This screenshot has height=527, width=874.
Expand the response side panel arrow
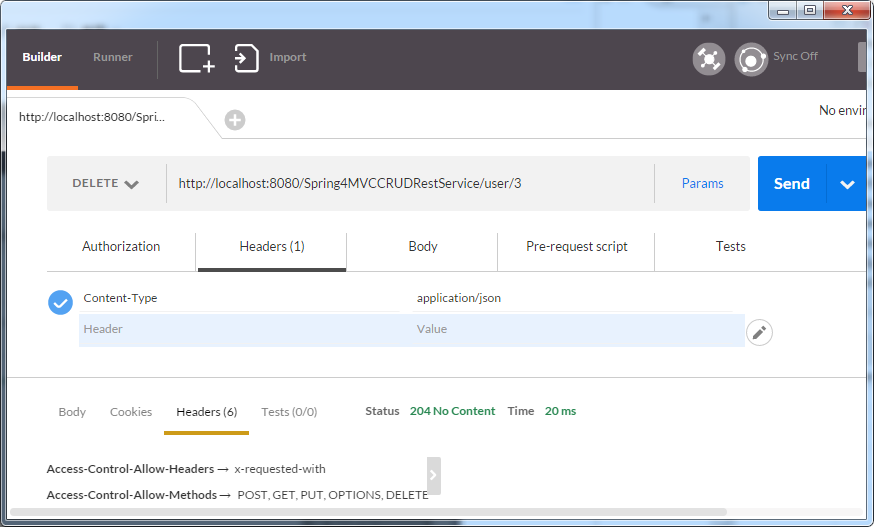tap(434, 476)
